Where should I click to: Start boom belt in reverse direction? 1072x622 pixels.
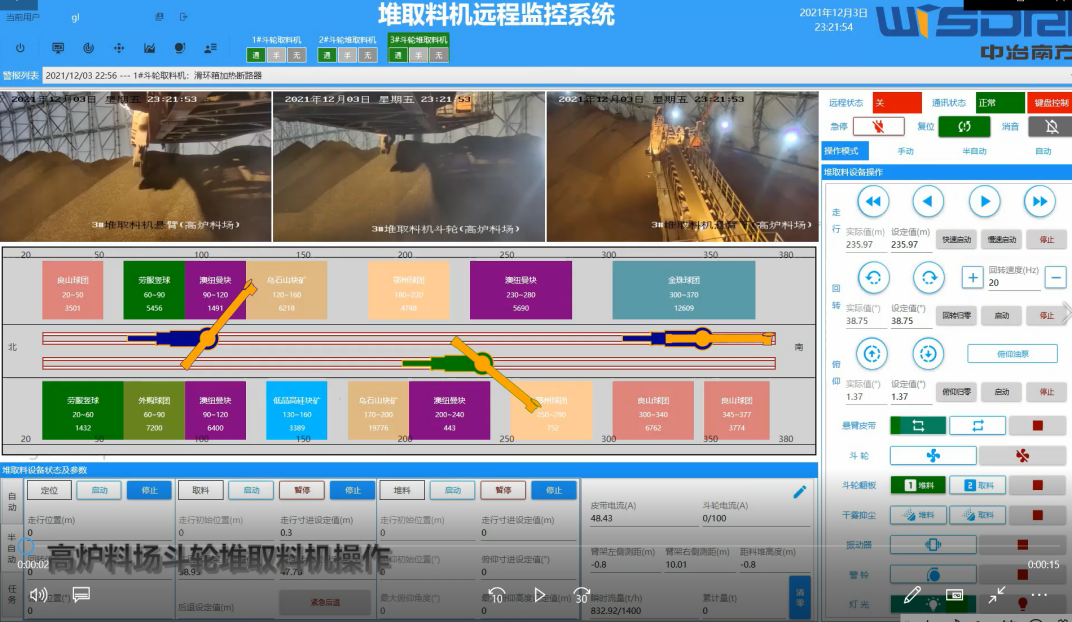point(978,426)
